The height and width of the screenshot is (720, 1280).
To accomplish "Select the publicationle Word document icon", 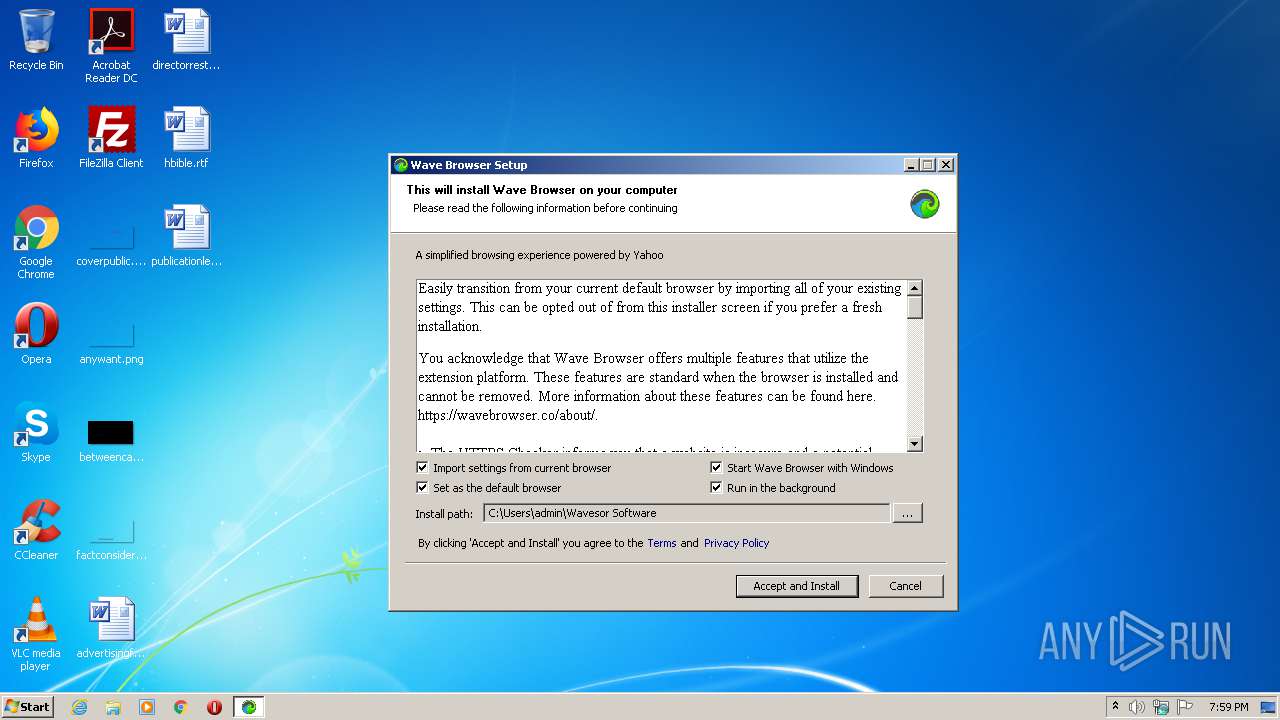I will coord(186,236).
